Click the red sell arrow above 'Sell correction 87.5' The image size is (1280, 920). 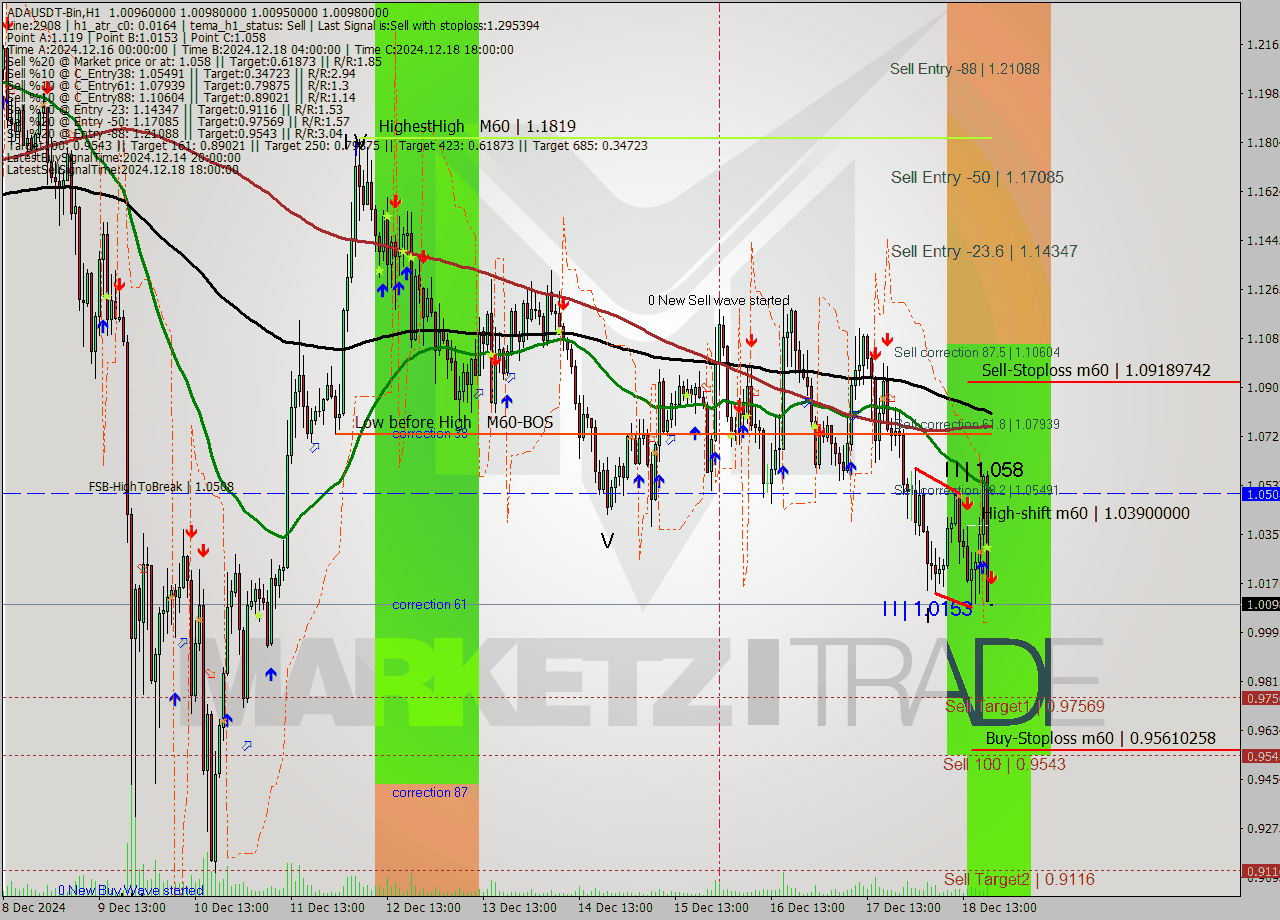pyautogui.click(x=887, y=339)
